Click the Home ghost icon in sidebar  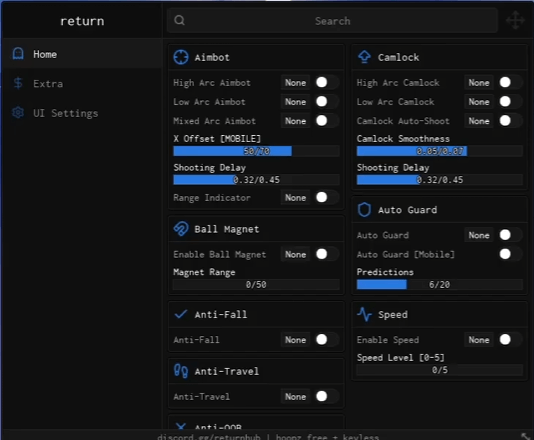(18, 54)
